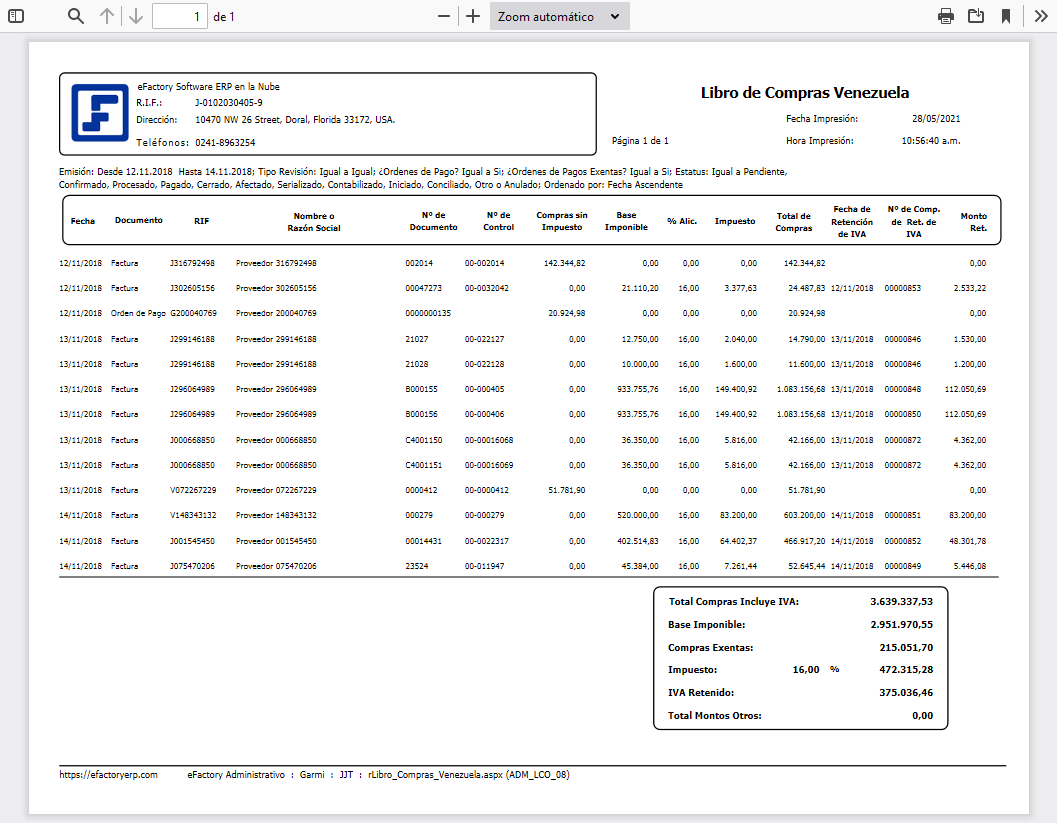Zoom in with the plus button
This screenshot has height=823, width=1057.
pyautogui.click(x=473, y=16)
